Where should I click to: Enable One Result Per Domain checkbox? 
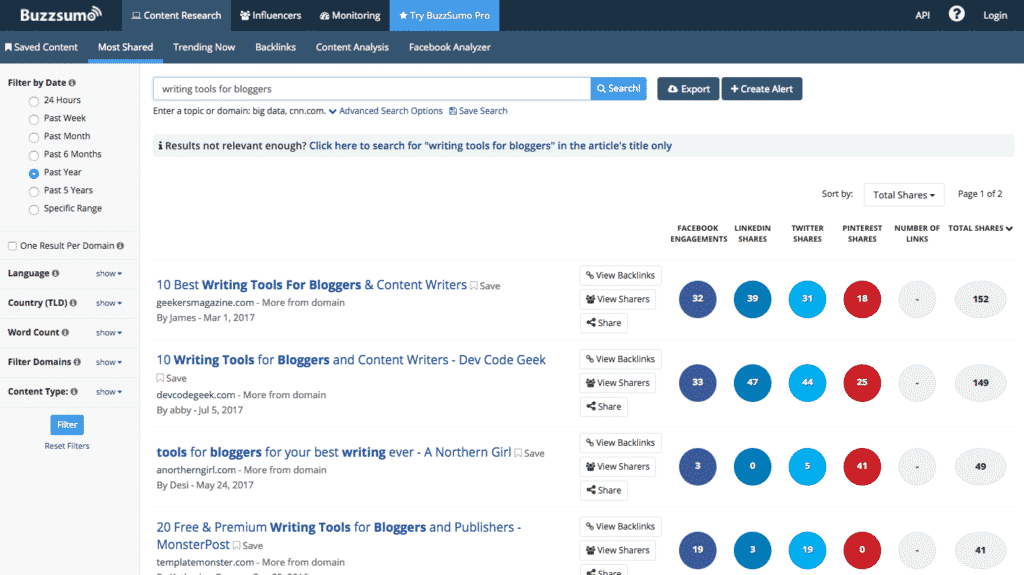click(x=12, y=246)
